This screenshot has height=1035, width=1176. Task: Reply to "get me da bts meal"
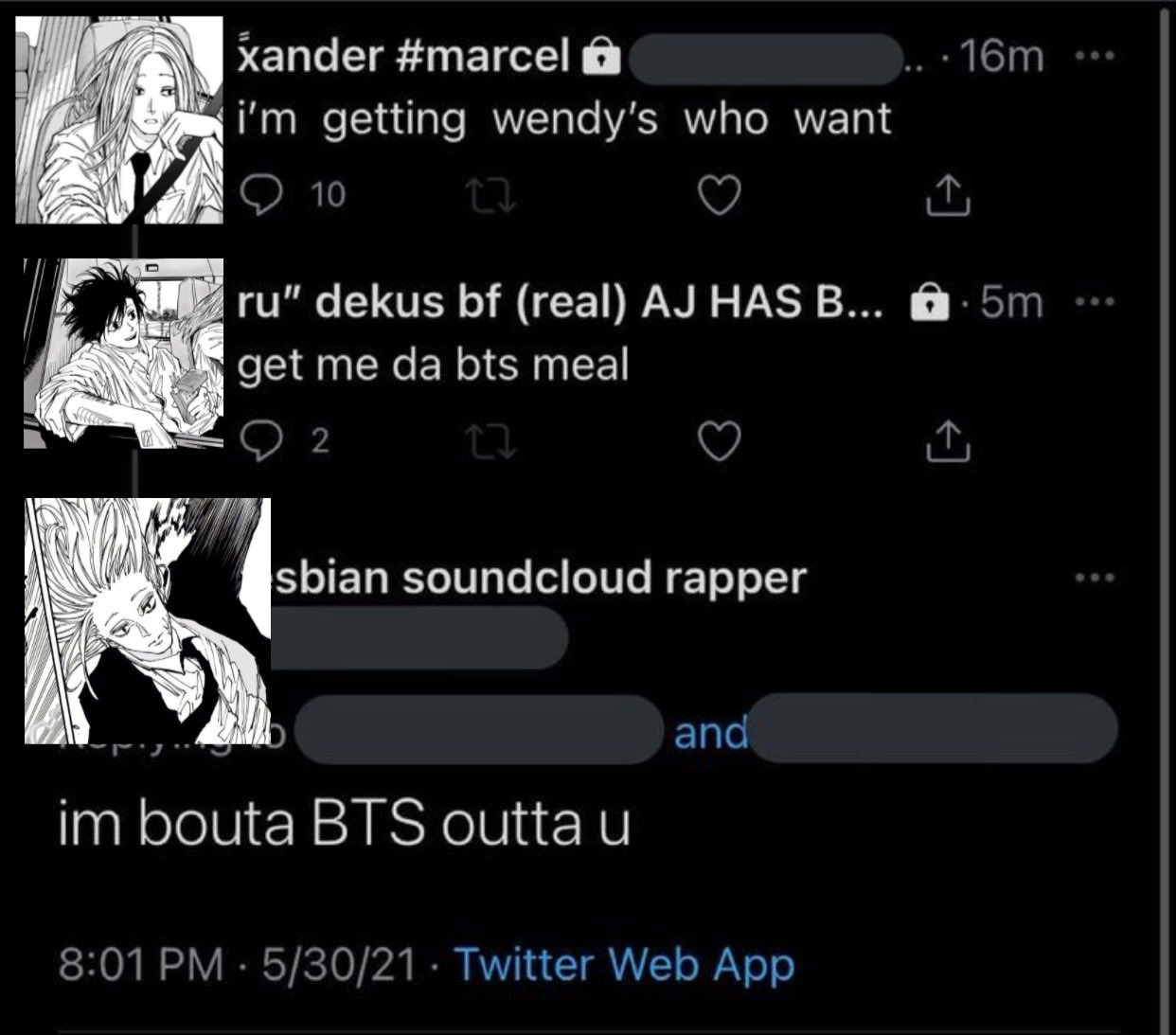pyautogui.click(x=257, y=440)
